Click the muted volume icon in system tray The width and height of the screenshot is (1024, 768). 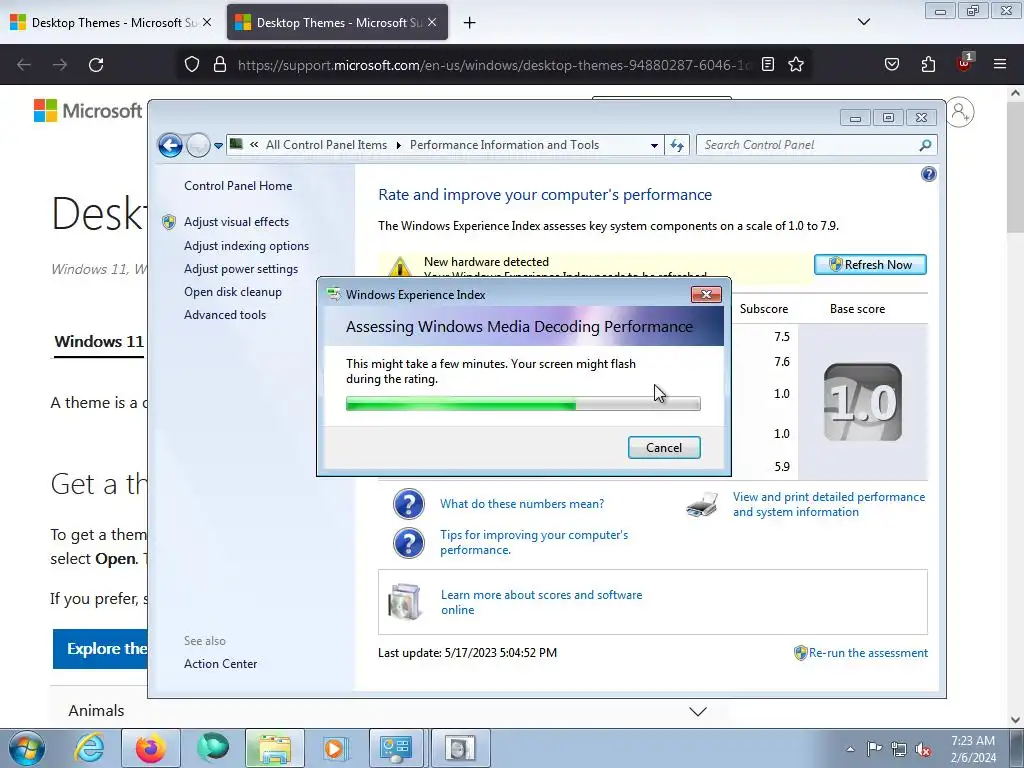click(x=923, y=749)
